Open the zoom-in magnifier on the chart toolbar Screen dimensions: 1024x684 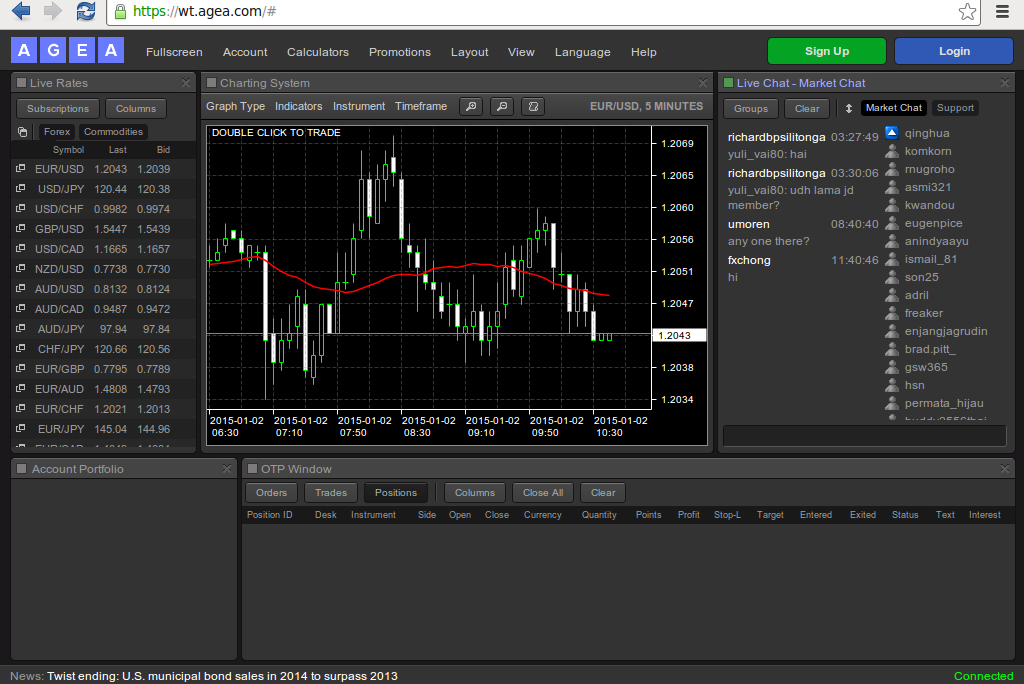[470, 106]
